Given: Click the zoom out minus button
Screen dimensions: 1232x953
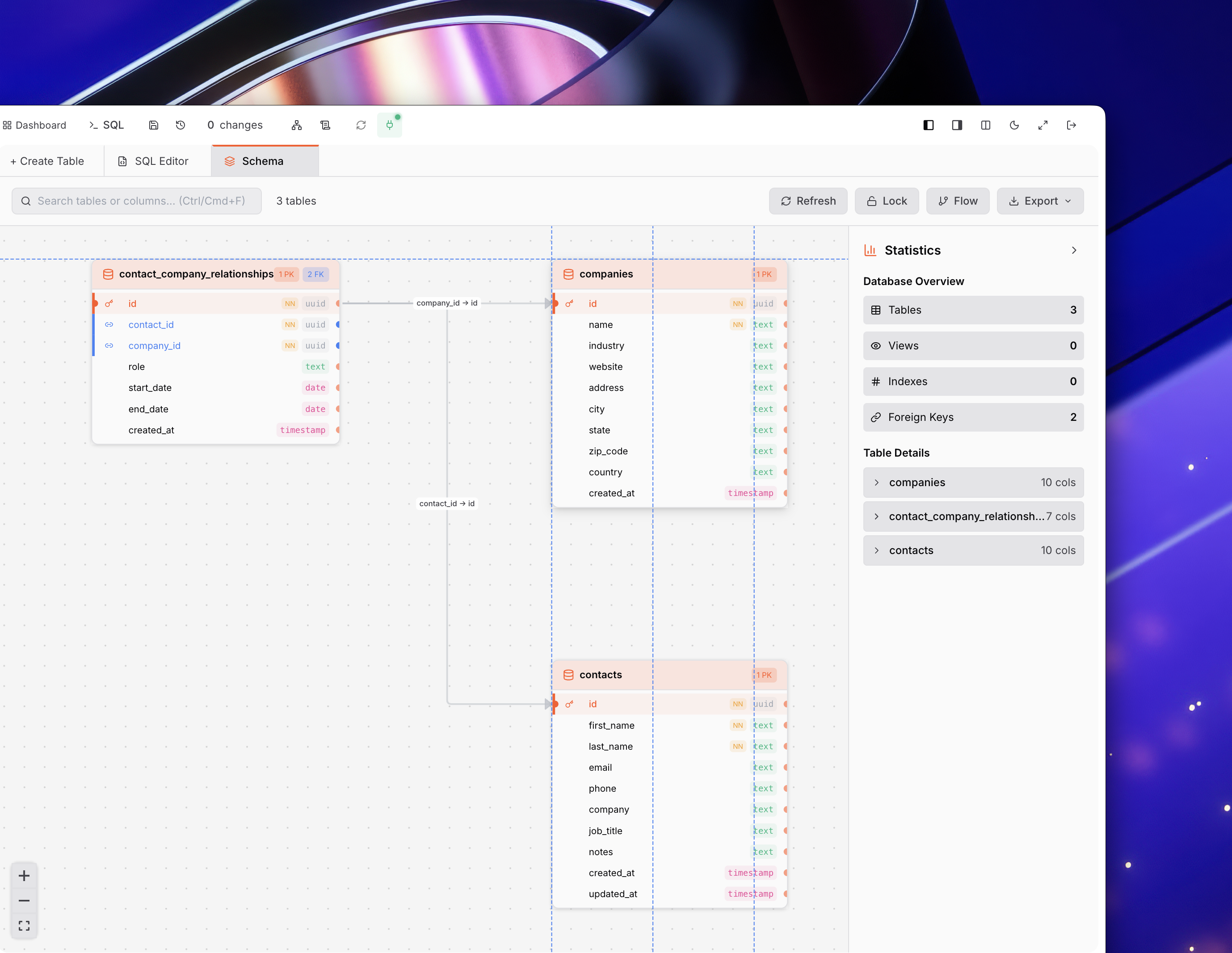Looking at the screenshot, I should click(x=24, y=901).
